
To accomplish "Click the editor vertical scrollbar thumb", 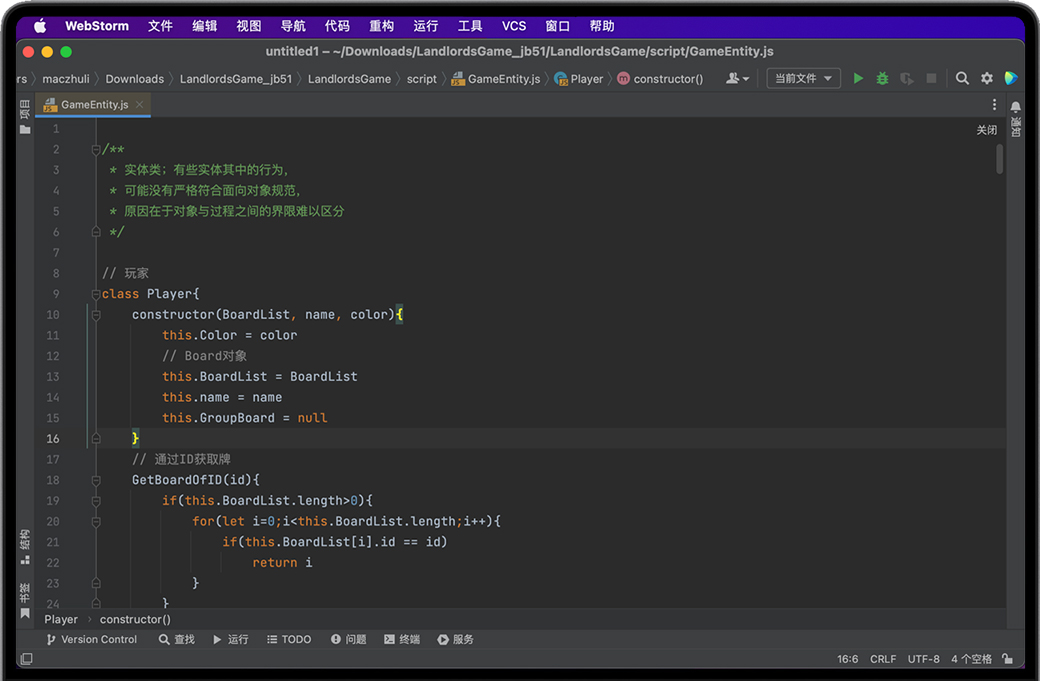I will [1000, 159].
